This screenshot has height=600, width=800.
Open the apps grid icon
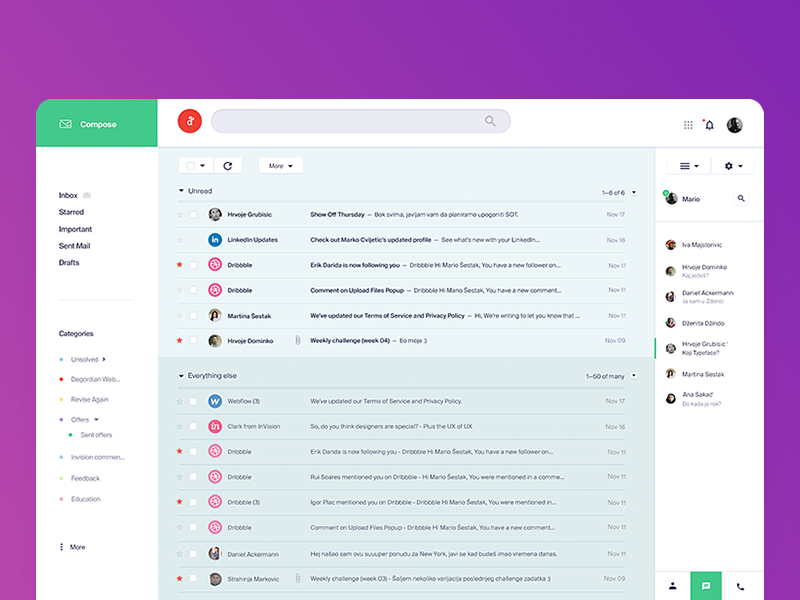[688, 125]
